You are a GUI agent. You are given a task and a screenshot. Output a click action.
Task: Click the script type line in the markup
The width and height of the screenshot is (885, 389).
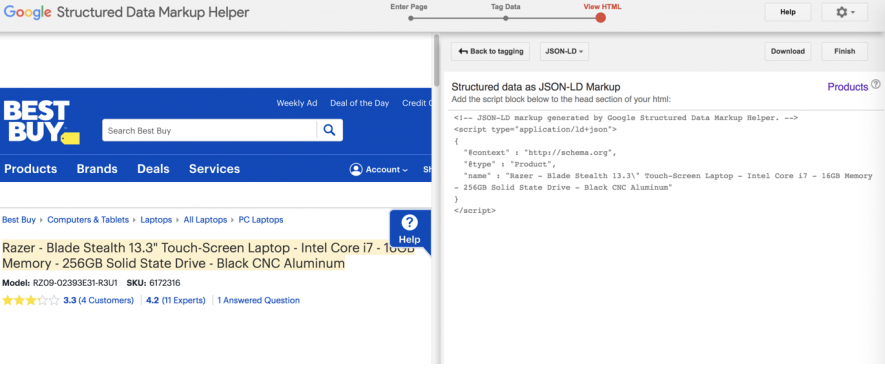(x=536, y=129)
